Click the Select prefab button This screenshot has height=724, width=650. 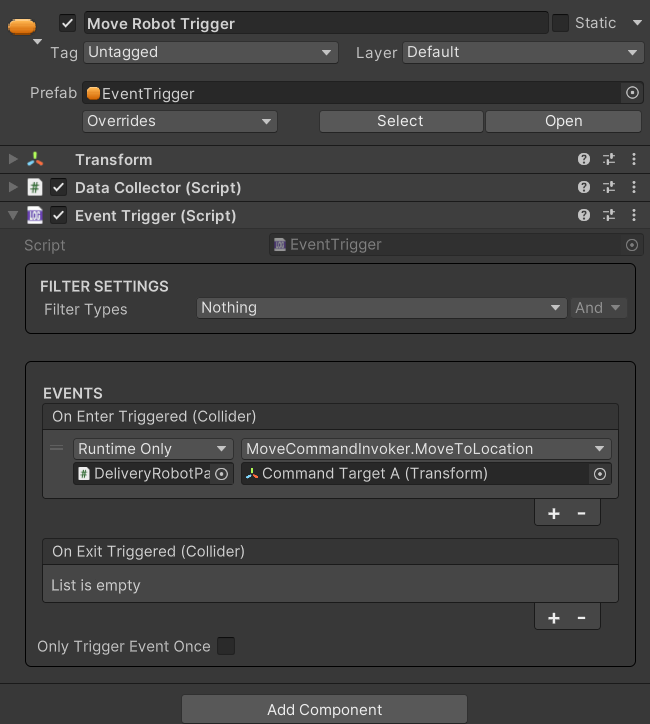[401, 121]
